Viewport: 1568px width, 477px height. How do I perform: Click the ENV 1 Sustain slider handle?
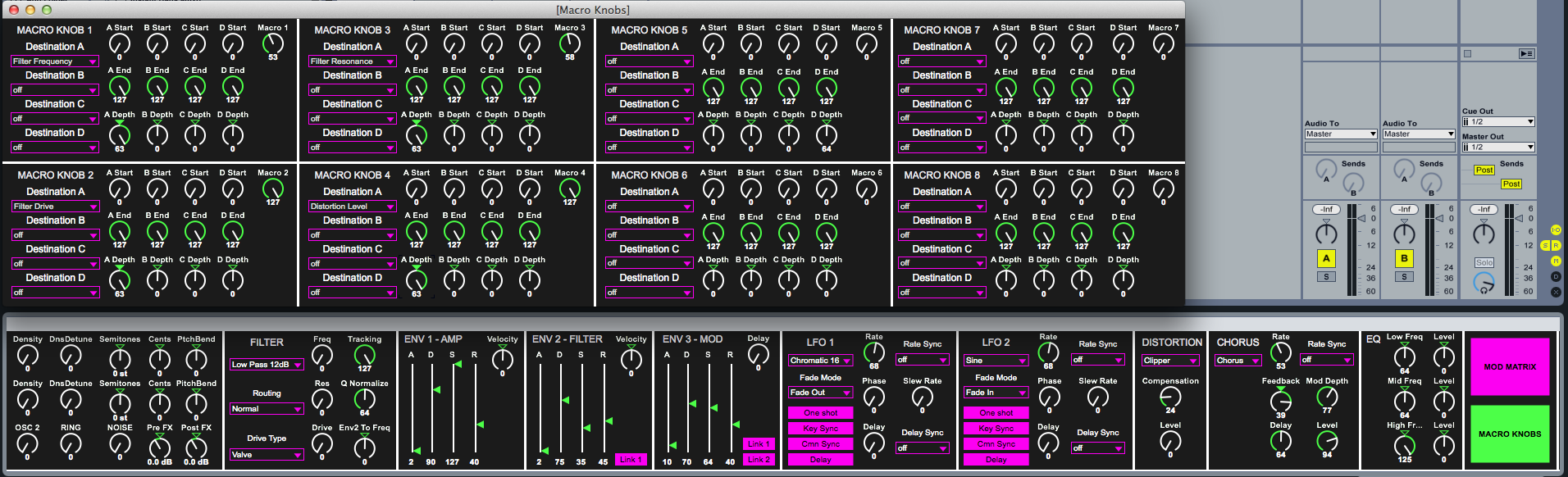coord(457,364)
